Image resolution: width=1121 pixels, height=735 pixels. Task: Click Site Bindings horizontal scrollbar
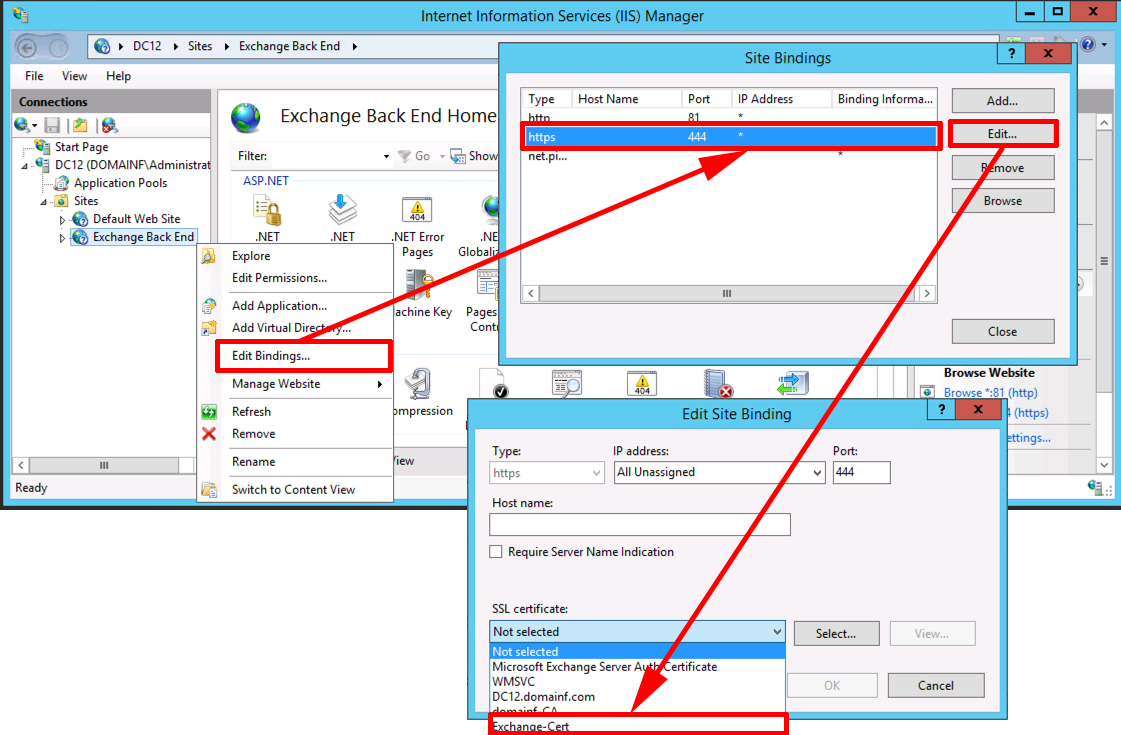(727, 294)
